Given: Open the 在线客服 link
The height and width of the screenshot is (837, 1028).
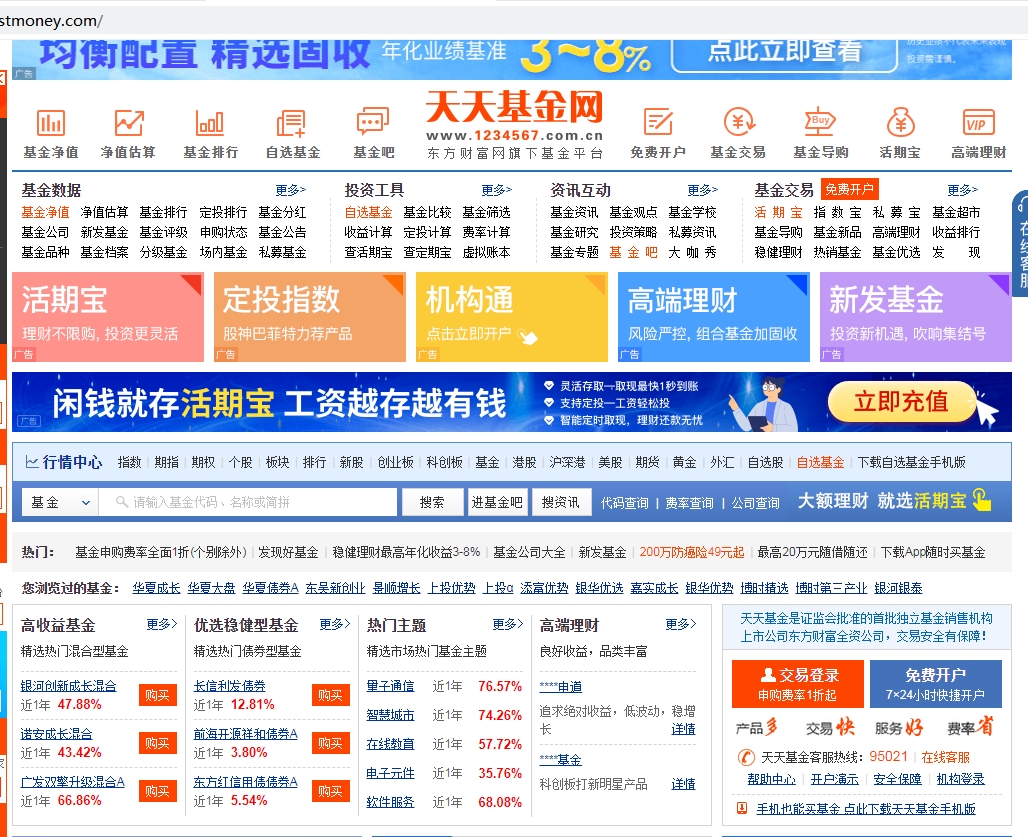Looking at the screenshot, I should point(945,757).
